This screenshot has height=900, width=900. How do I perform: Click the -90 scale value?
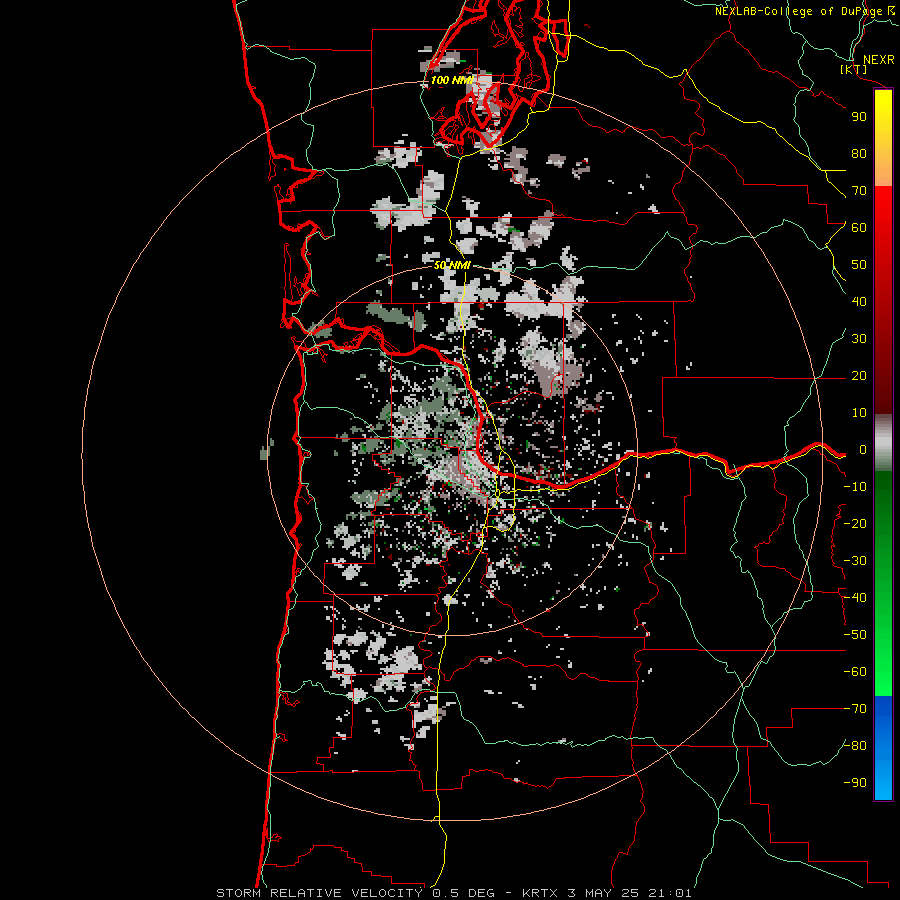click(855, 783)
